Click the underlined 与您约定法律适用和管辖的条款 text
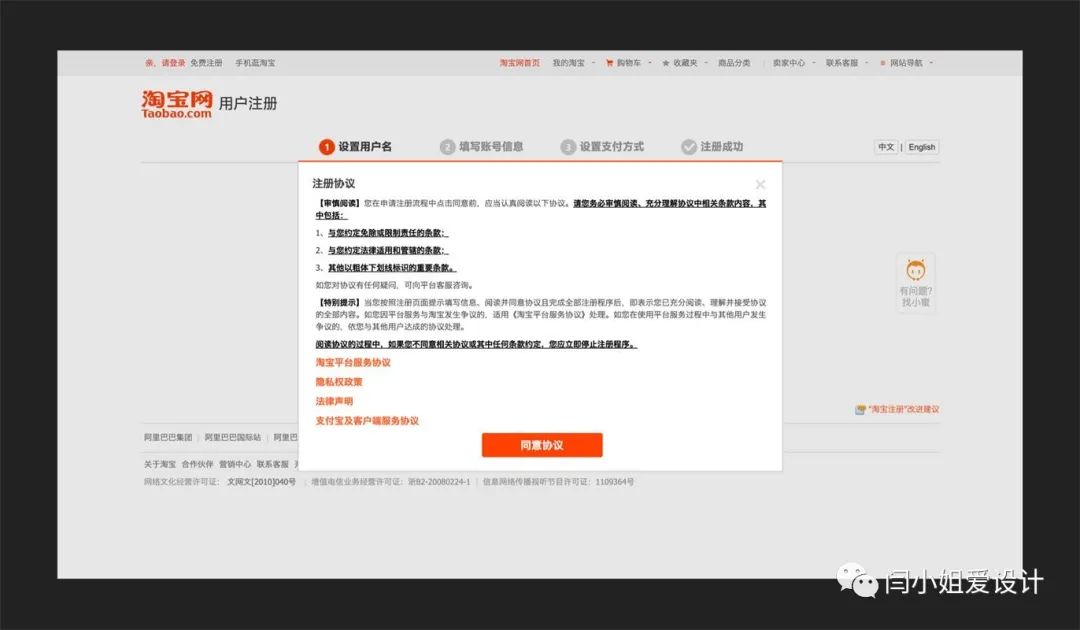The height and width of the screenshot is (630, 1080). pyautogui.click(x=388, y=251)
